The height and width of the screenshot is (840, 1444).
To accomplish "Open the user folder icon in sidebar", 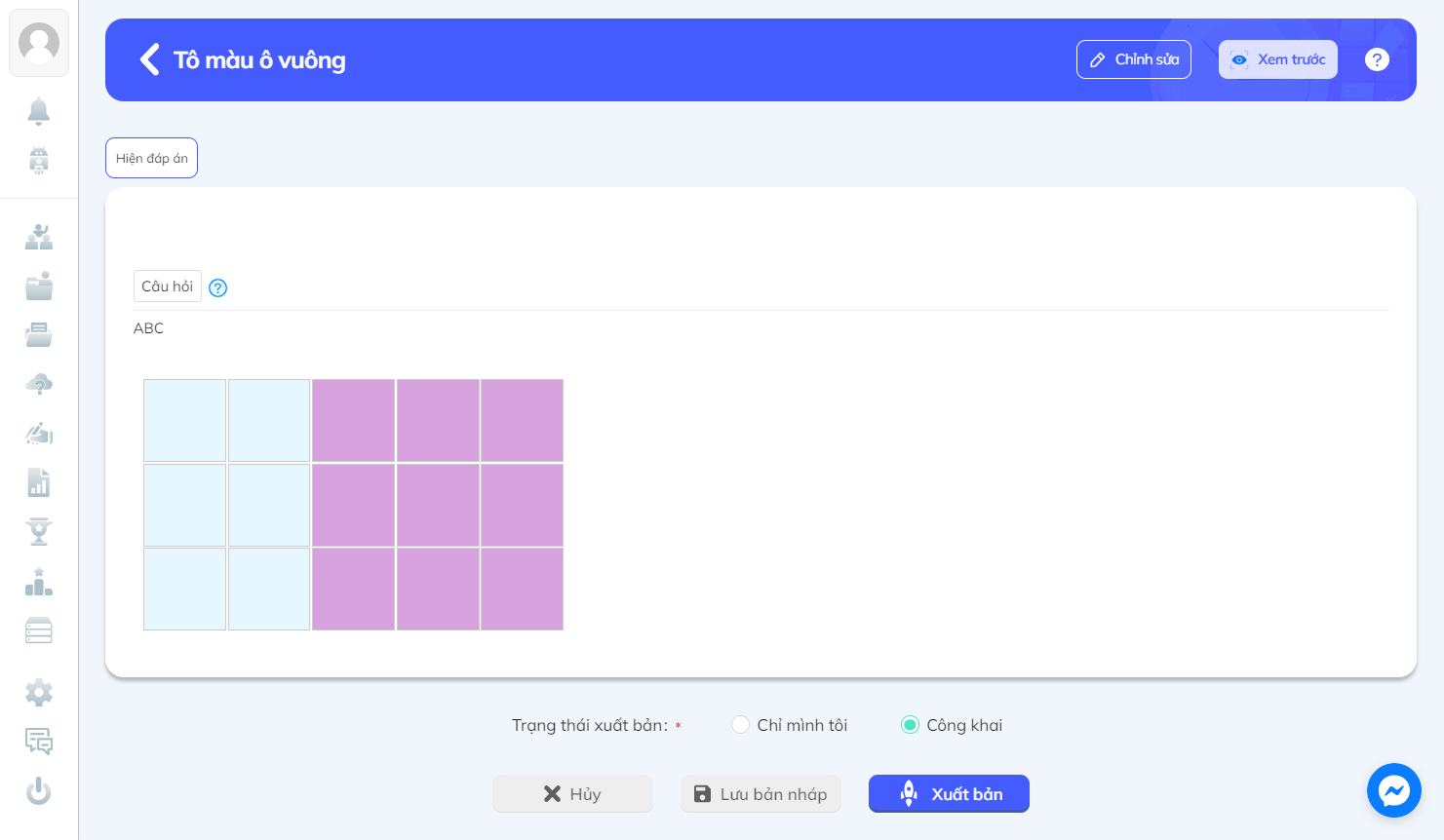I will 39,286.
